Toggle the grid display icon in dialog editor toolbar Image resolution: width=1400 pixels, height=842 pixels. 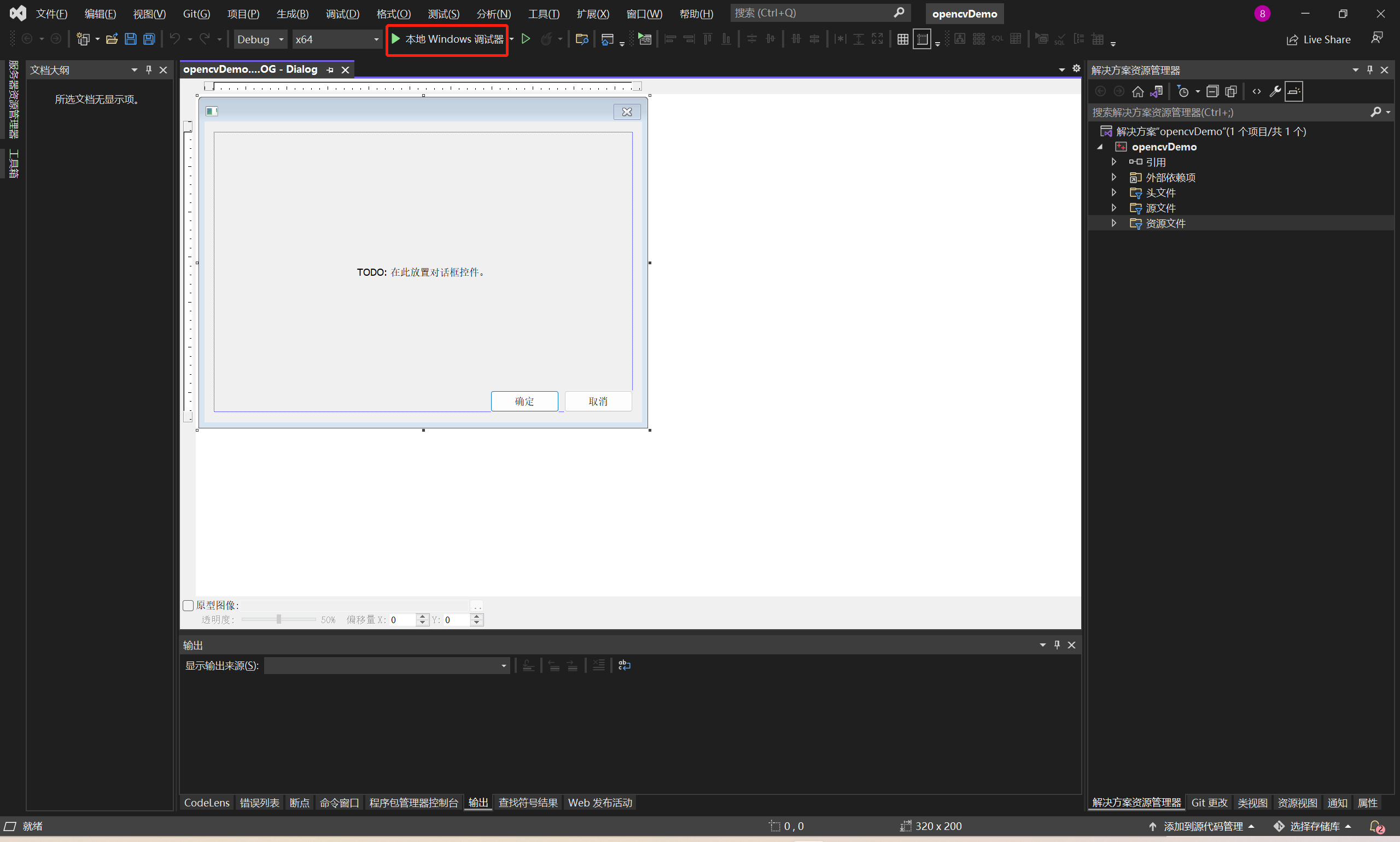[903, 39]
